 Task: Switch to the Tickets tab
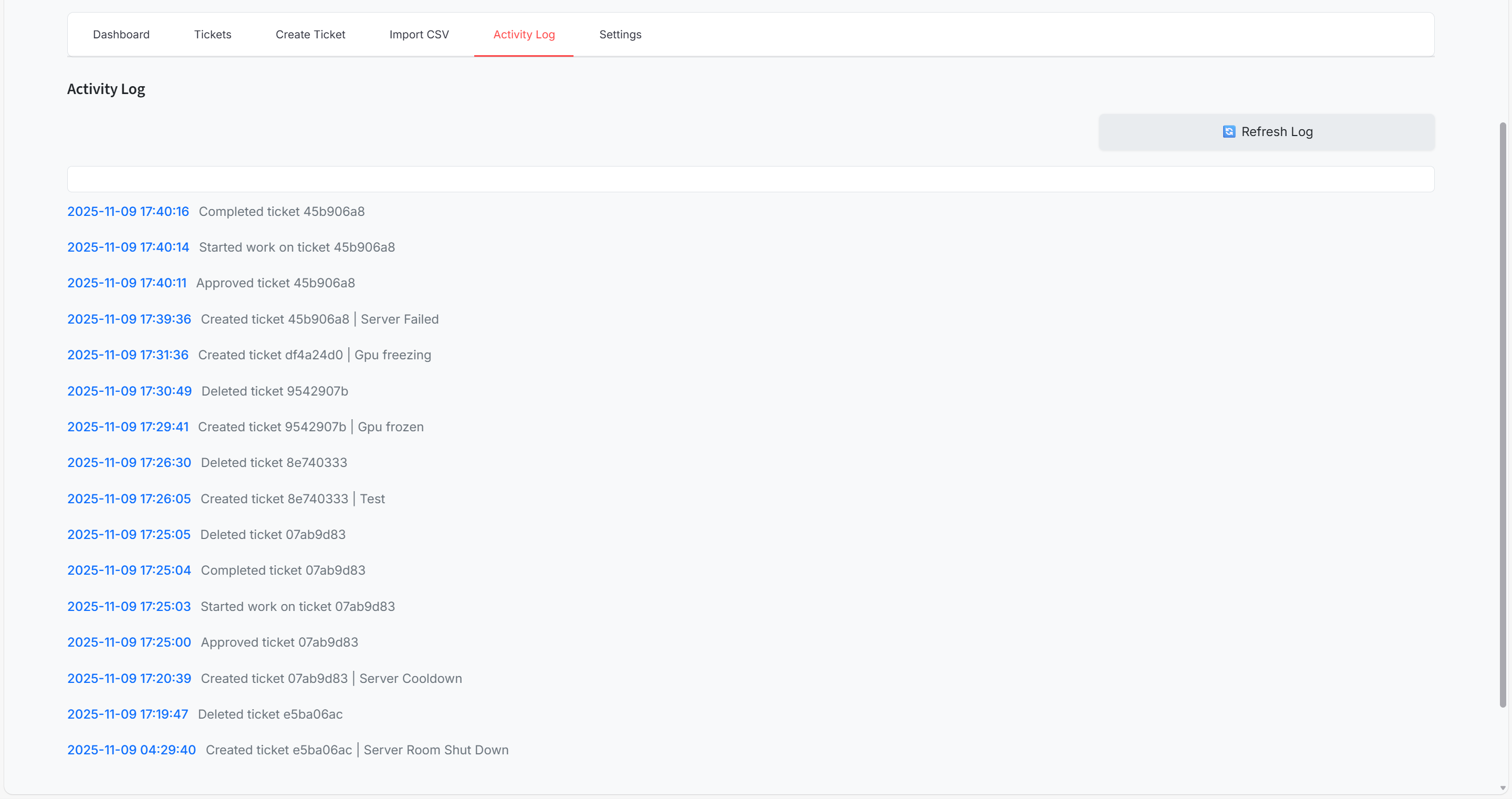[x=213, y=35]
